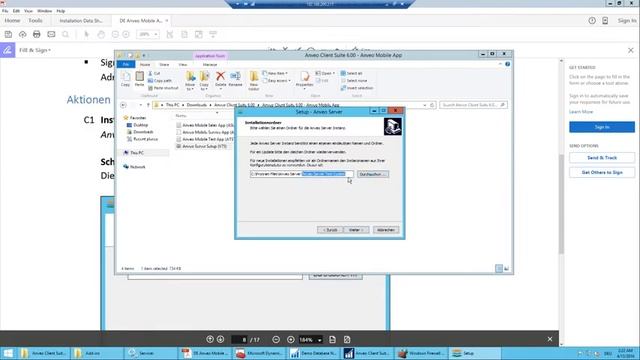Click the minus zoom button in the bottom PDF bar
Viewport: 640px width, 360px height.
coord(276,340)
